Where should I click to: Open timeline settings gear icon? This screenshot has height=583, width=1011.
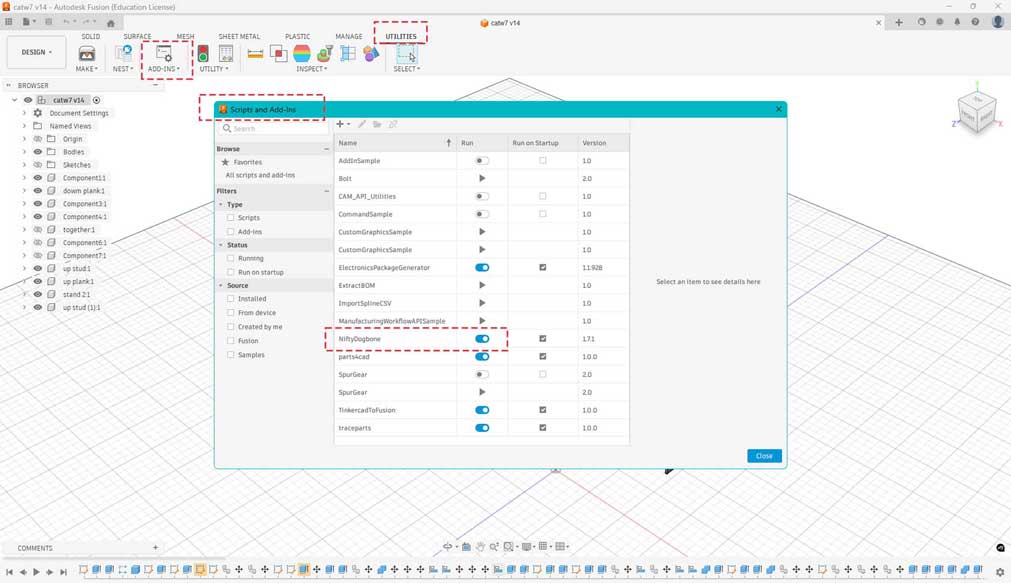click(x=1000, y=571)
